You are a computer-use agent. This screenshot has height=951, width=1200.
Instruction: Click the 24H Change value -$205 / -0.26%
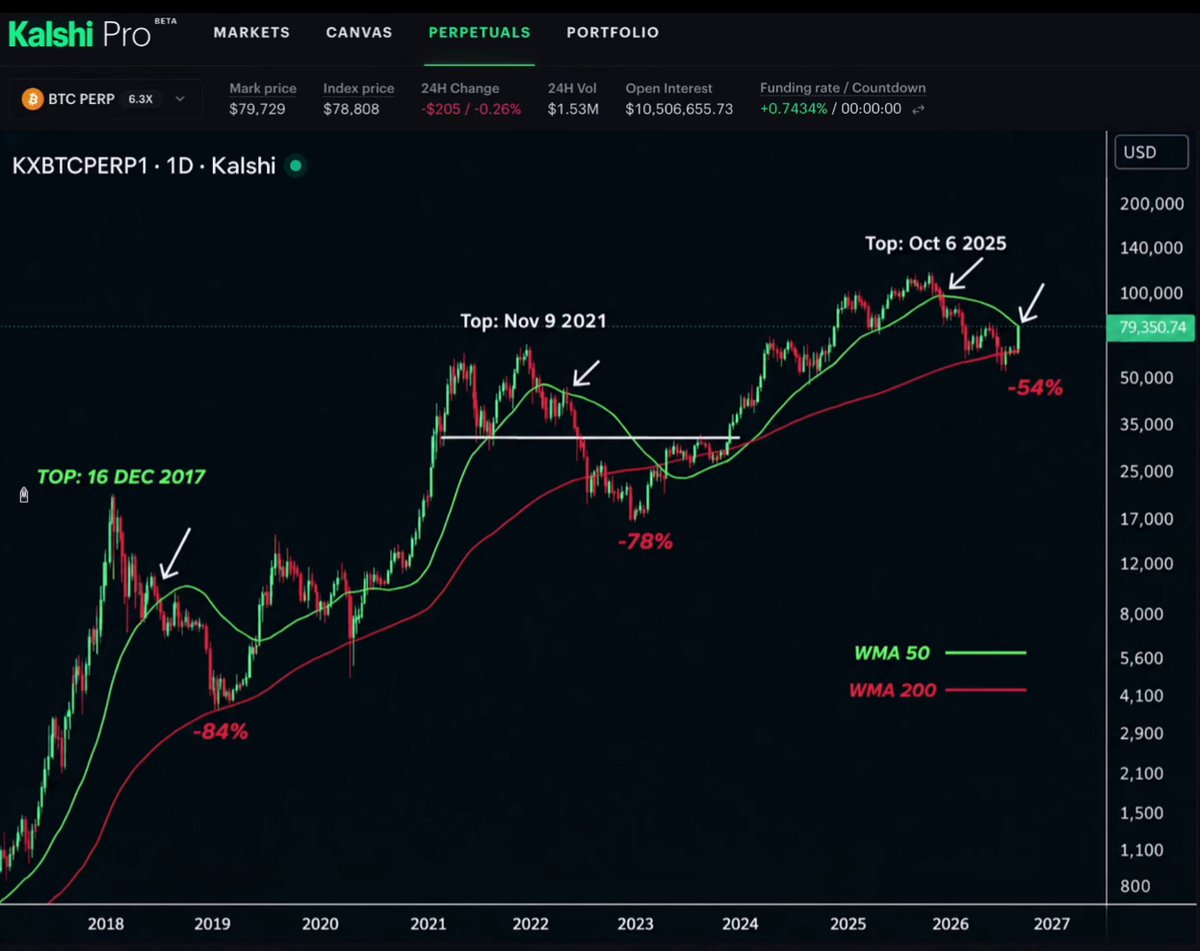click(471, 109)
